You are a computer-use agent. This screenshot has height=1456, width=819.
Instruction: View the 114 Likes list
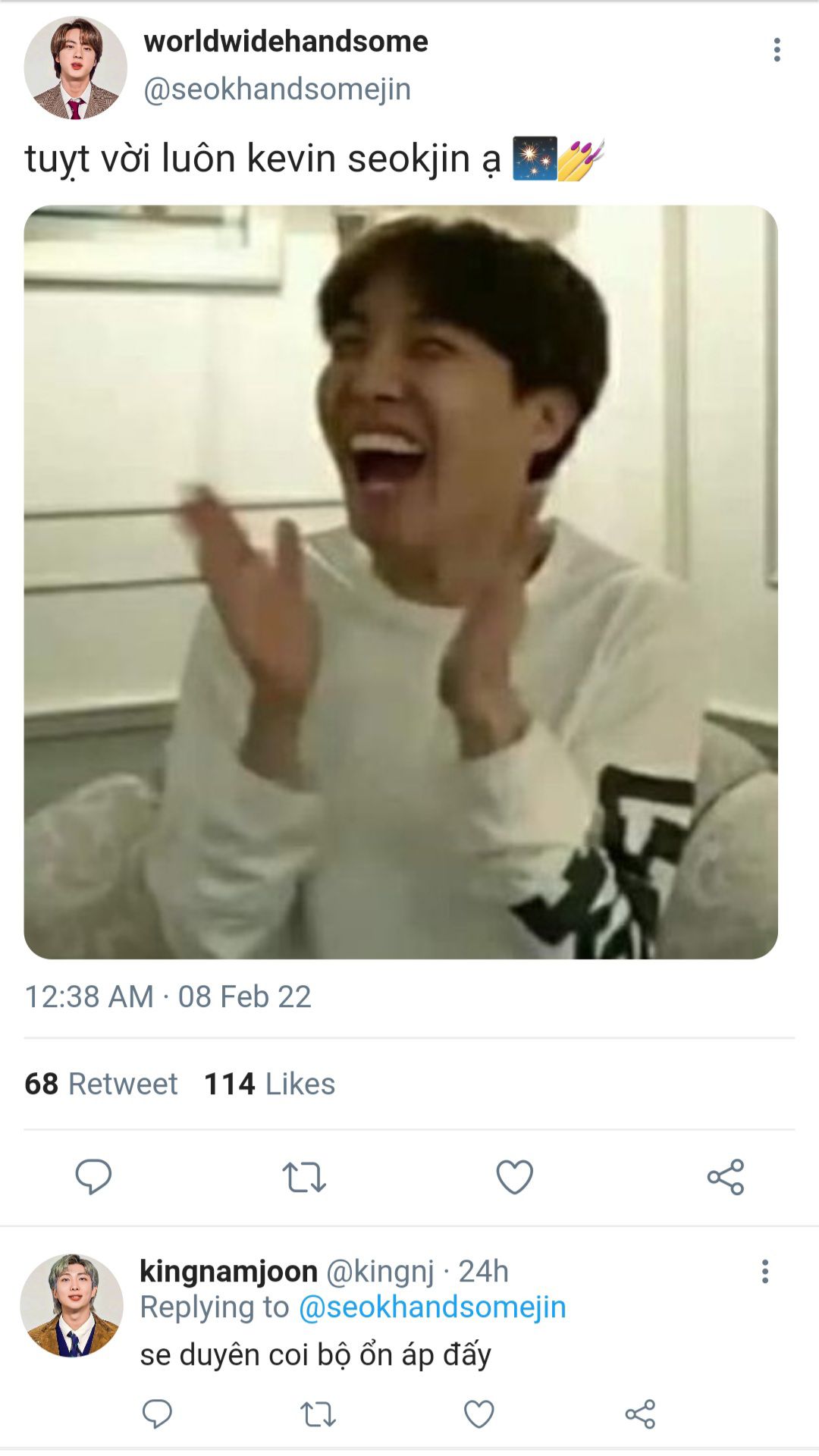click(269, 1084)
